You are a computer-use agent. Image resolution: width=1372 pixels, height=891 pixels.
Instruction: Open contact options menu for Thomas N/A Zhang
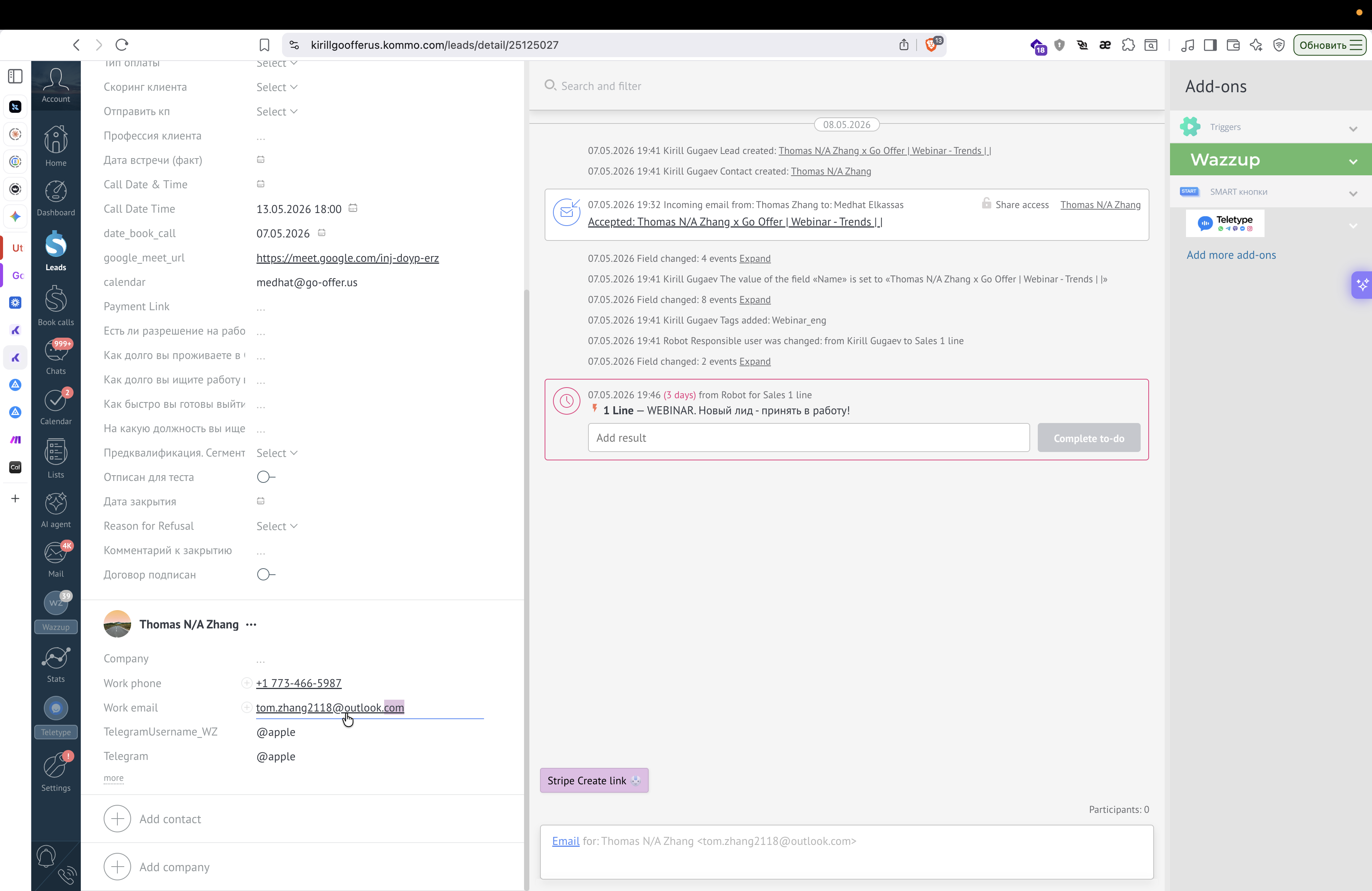251,625
